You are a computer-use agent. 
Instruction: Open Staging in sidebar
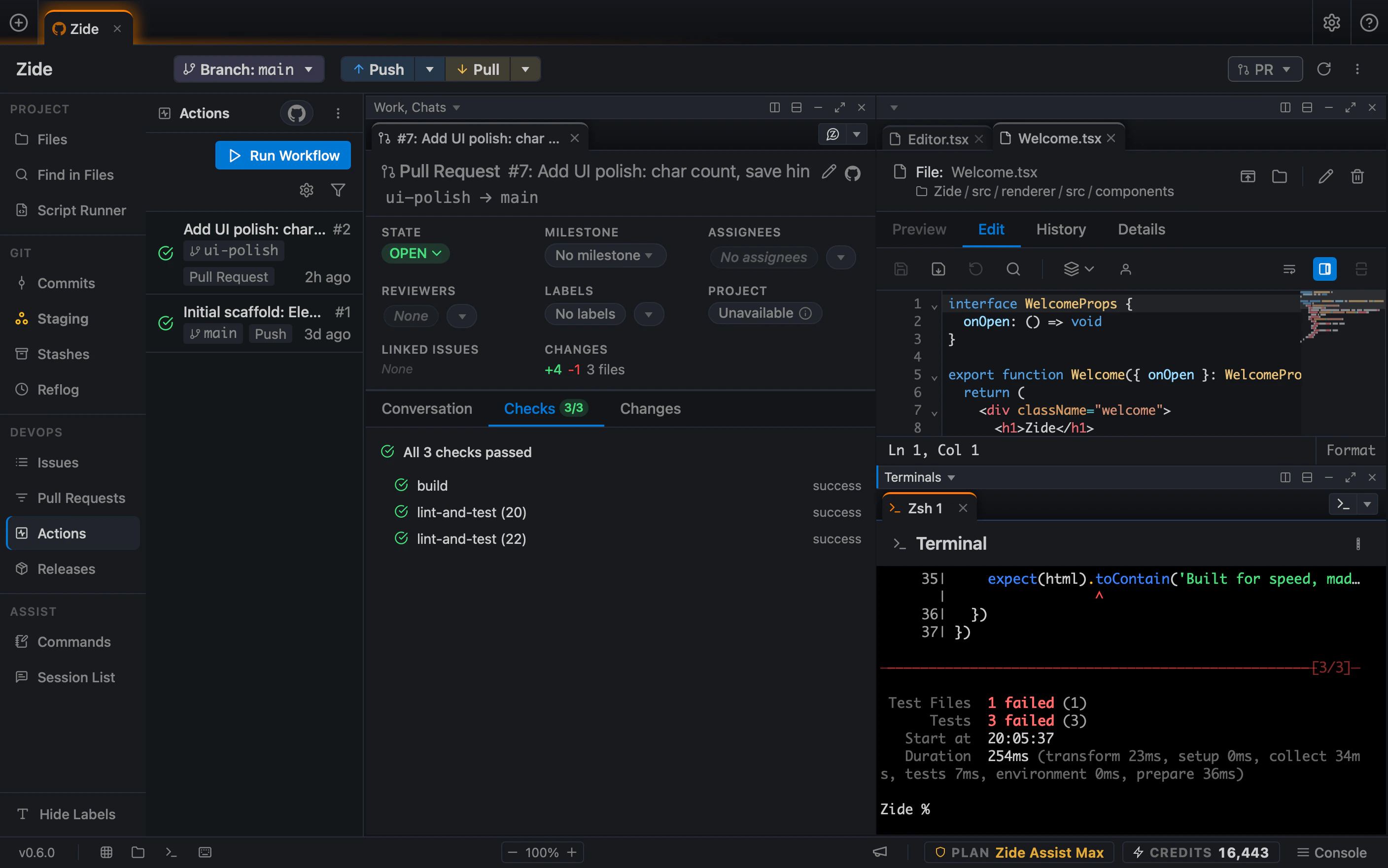(73, 319)
